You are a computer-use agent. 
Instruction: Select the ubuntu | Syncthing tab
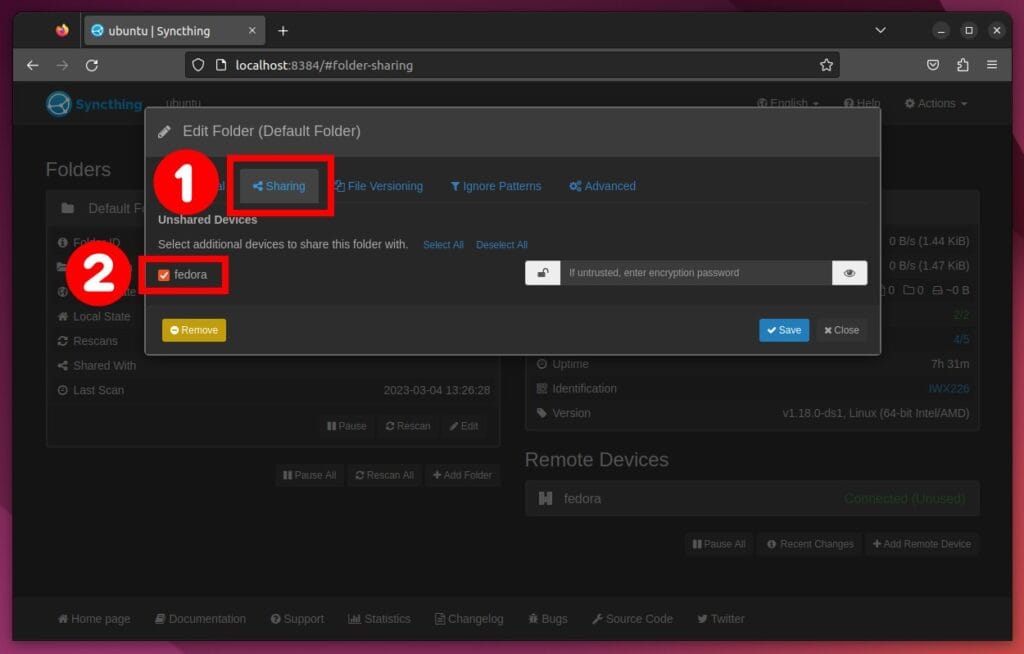[174, 31]
